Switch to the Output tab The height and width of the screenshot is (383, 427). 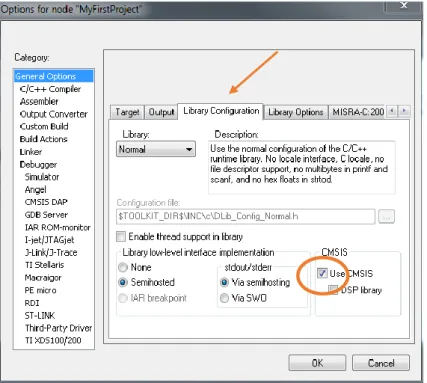tap(161, 112)
